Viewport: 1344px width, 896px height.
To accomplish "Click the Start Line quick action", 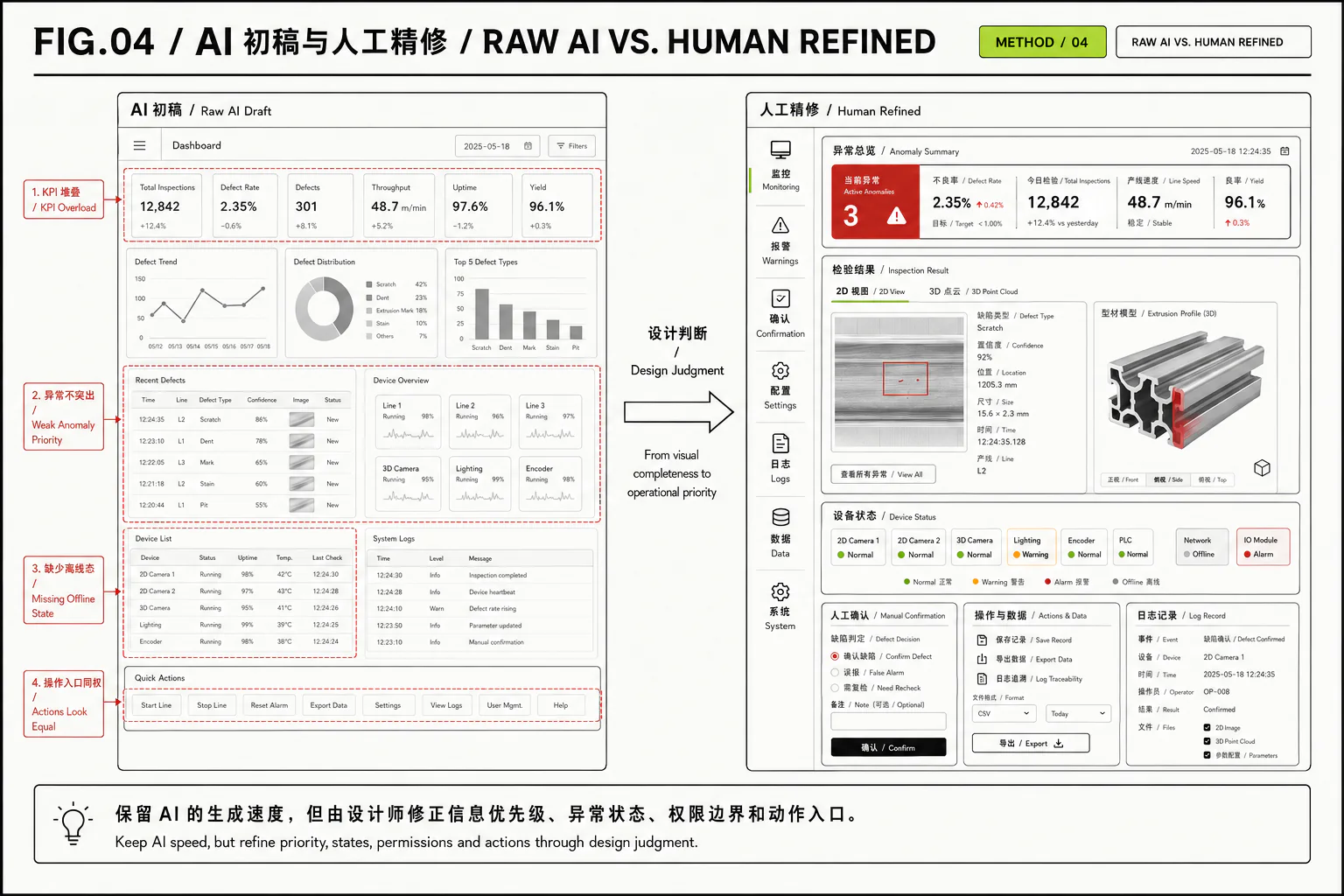I will click(x=157, y=705).
